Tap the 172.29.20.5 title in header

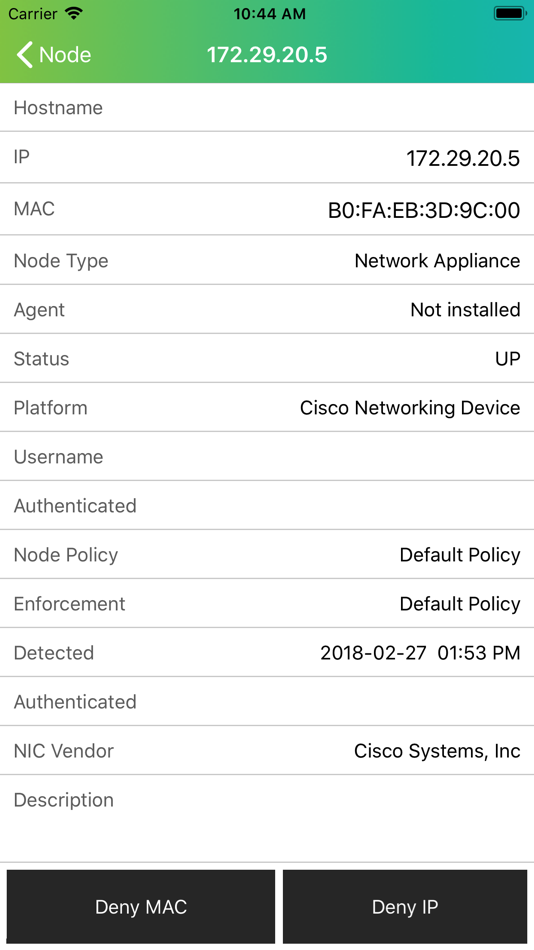[x=267, y=55]
